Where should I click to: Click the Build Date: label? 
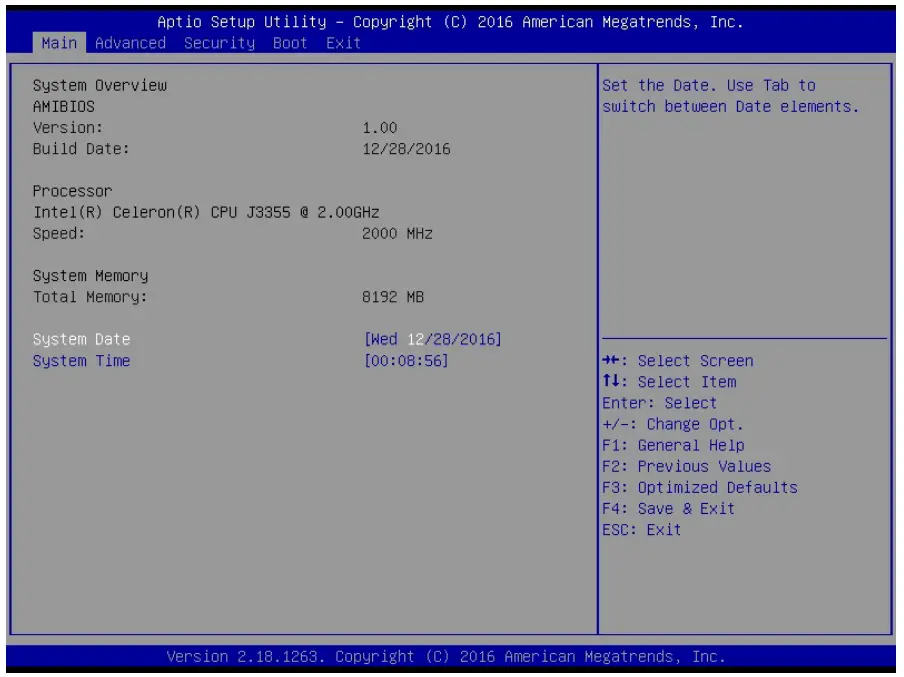point(81,149)
